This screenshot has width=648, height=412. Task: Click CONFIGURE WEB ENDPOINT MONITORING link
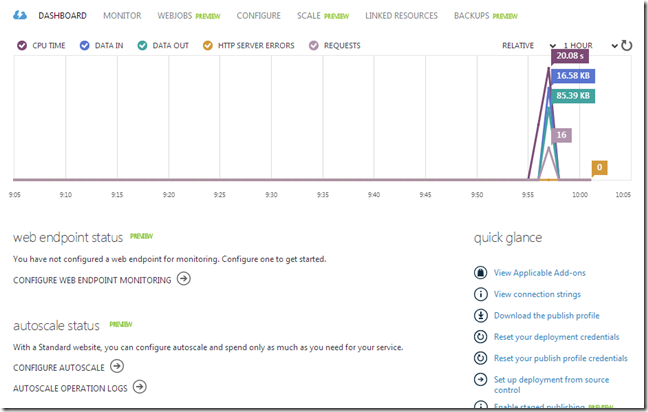pyautogui.click(x=92, y=280)
